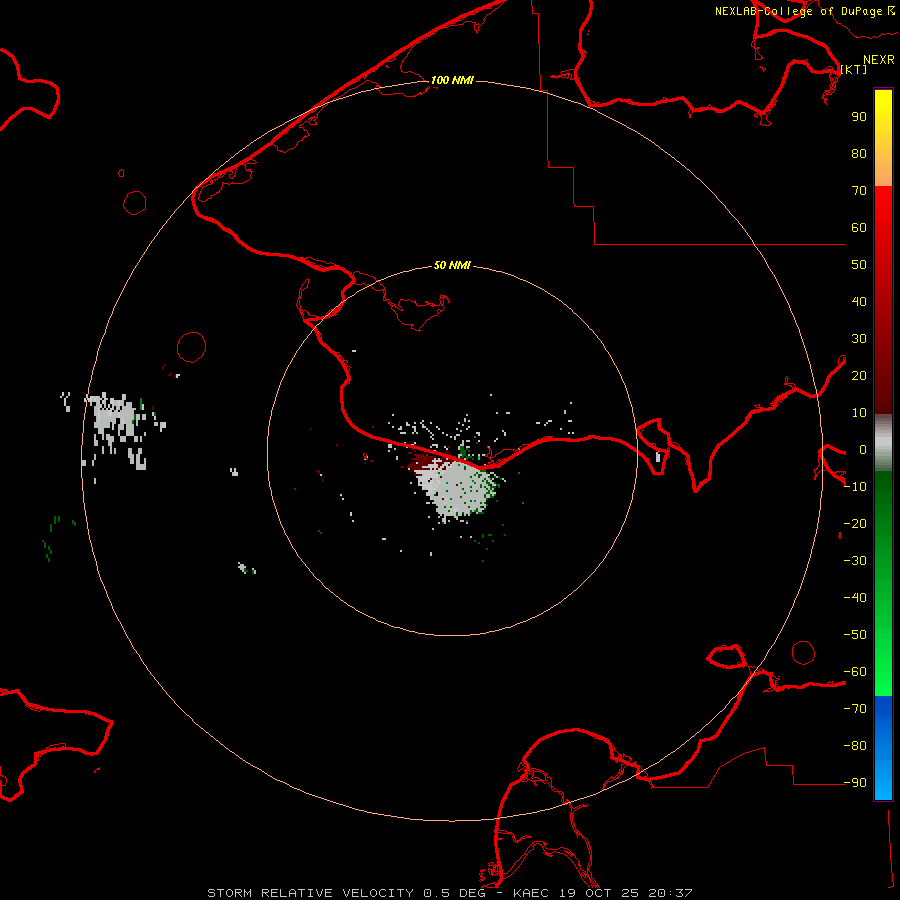Viewport: 900px width, 900px height.
Task: Click the NEXLAB-College of DuPage credit text
Action: click(x=798, y=11)
